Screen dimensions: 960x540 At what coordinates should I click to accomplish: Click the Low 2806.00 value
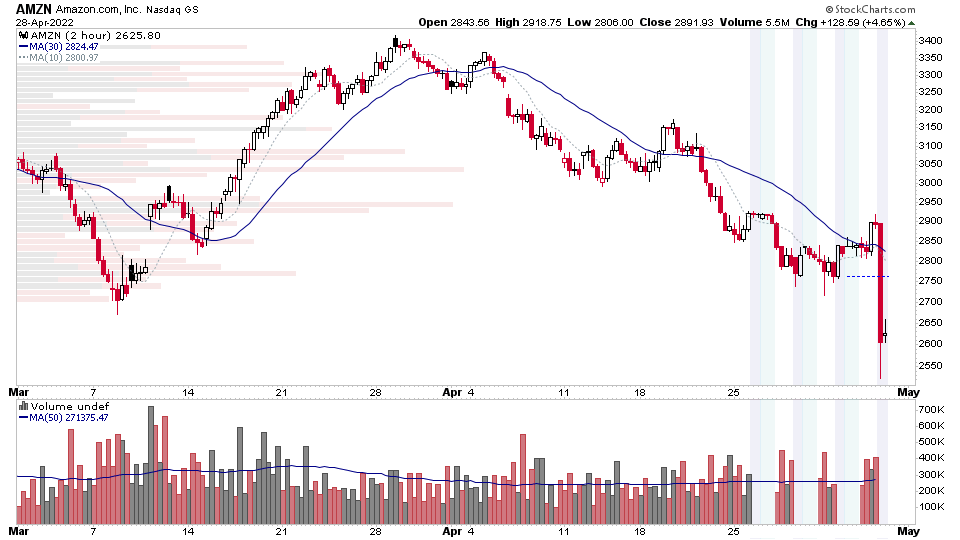(600, 22)
